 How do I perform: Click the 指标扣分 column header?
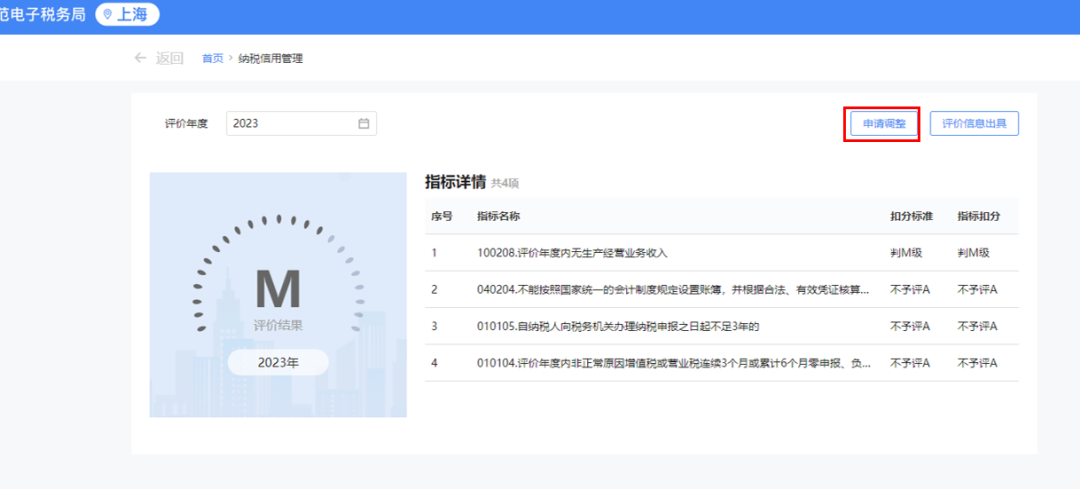(978, 216)
